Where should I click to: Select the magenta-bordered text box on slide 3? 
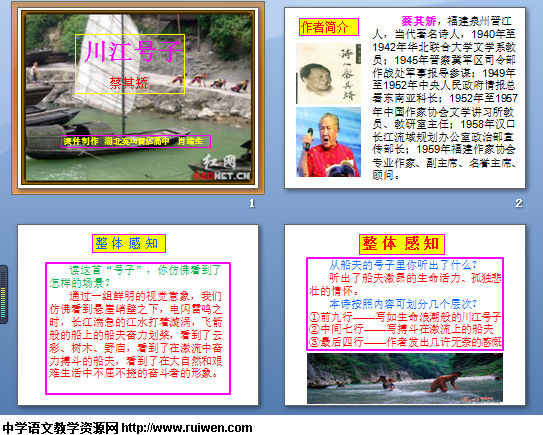tap(138, 328)
